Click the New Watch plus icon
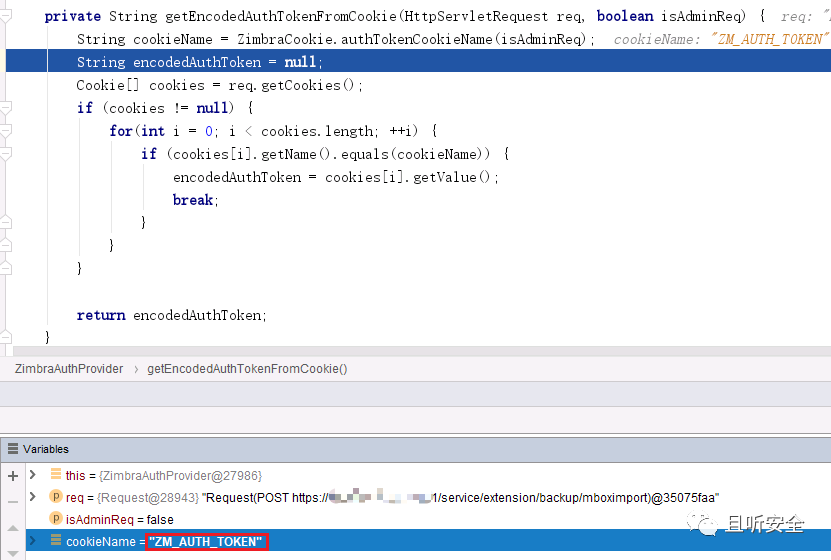The width and height of the screenshot is (831, 560). (x=13, y=476)
